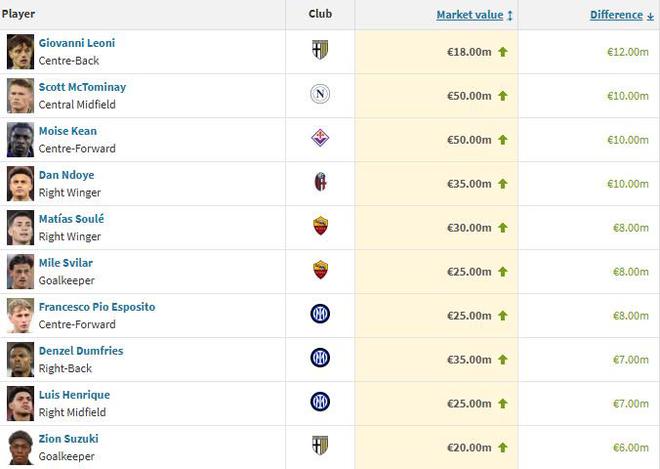Click Parma crest in Zion Suzuki row
660x469 pixels.
320,446
